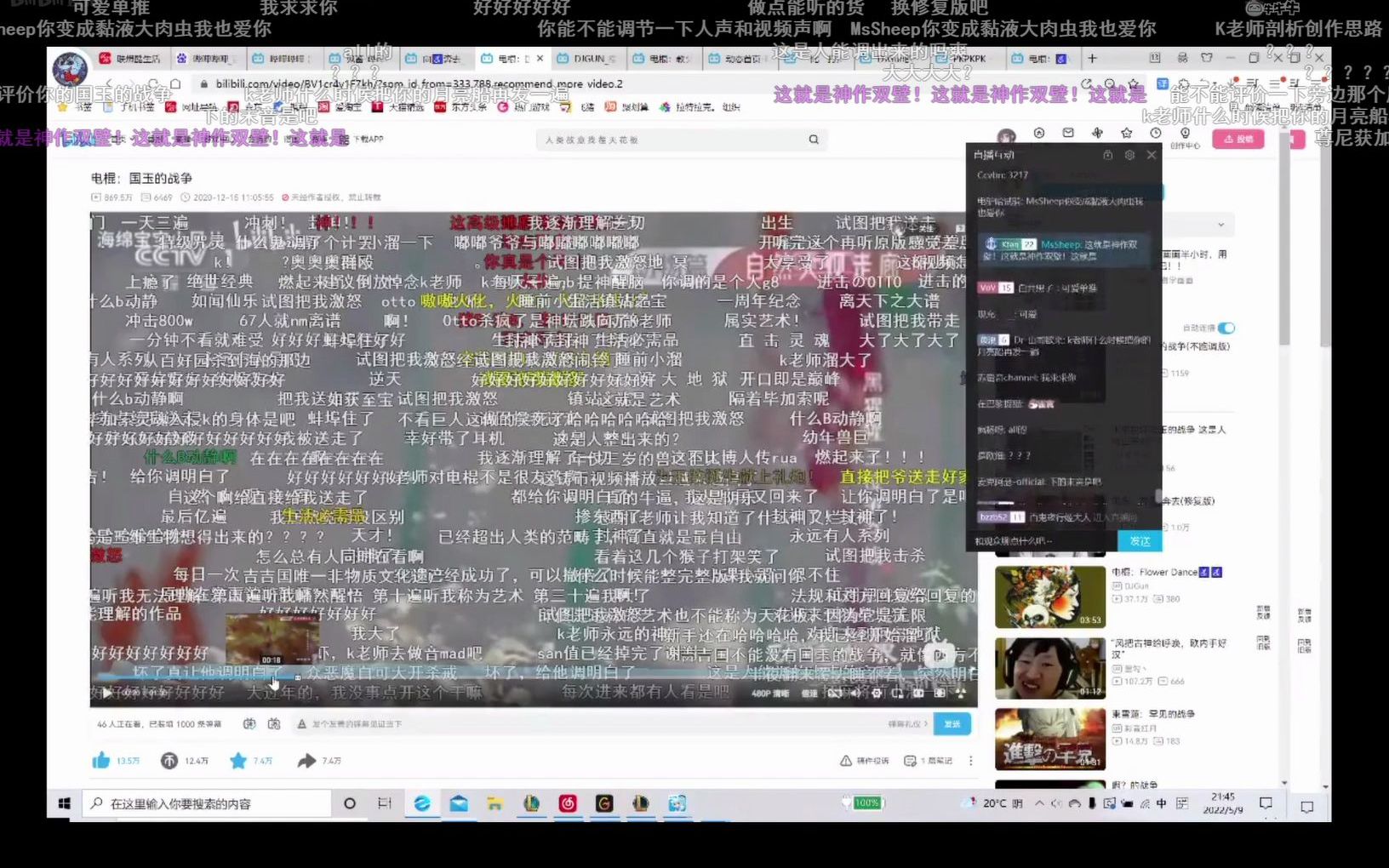Enter fullscreen in the video player
This screenshot has width=1389, height=868.
pos(960,693)
